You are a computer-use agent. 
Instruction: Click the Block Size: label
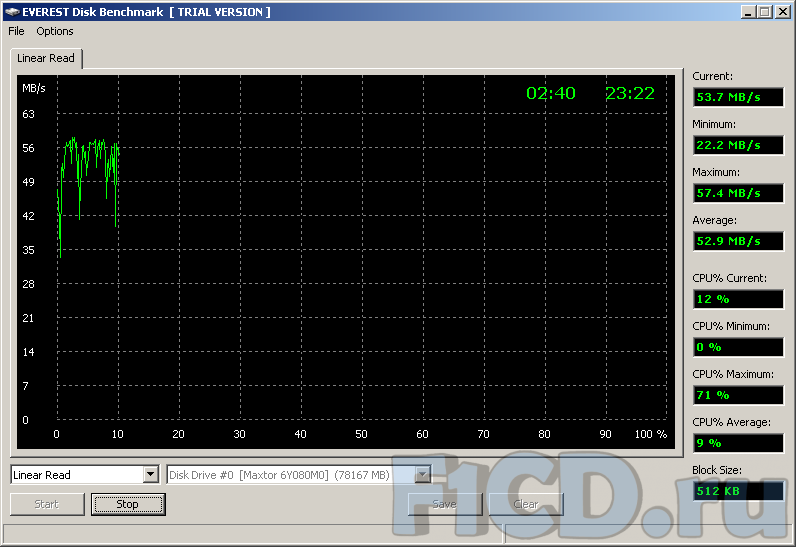click(717, 470)
